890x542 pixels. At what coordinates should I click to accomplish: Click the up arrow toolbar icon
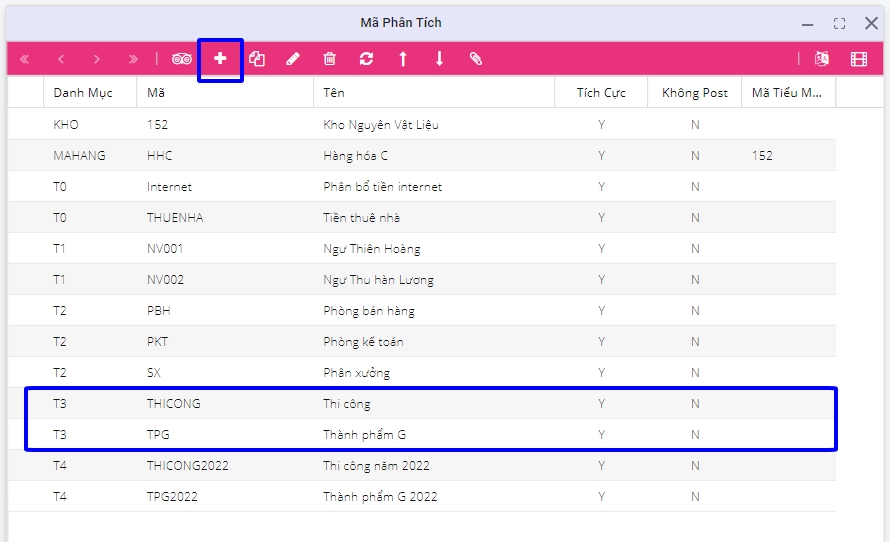[x=403, y=59]
